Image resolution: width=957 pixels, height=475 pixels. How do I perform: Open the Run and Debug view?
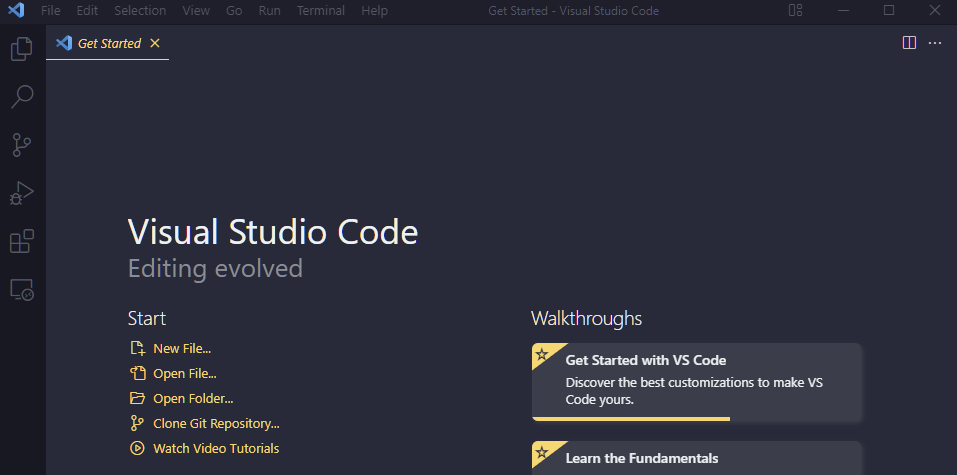(22, 194)
